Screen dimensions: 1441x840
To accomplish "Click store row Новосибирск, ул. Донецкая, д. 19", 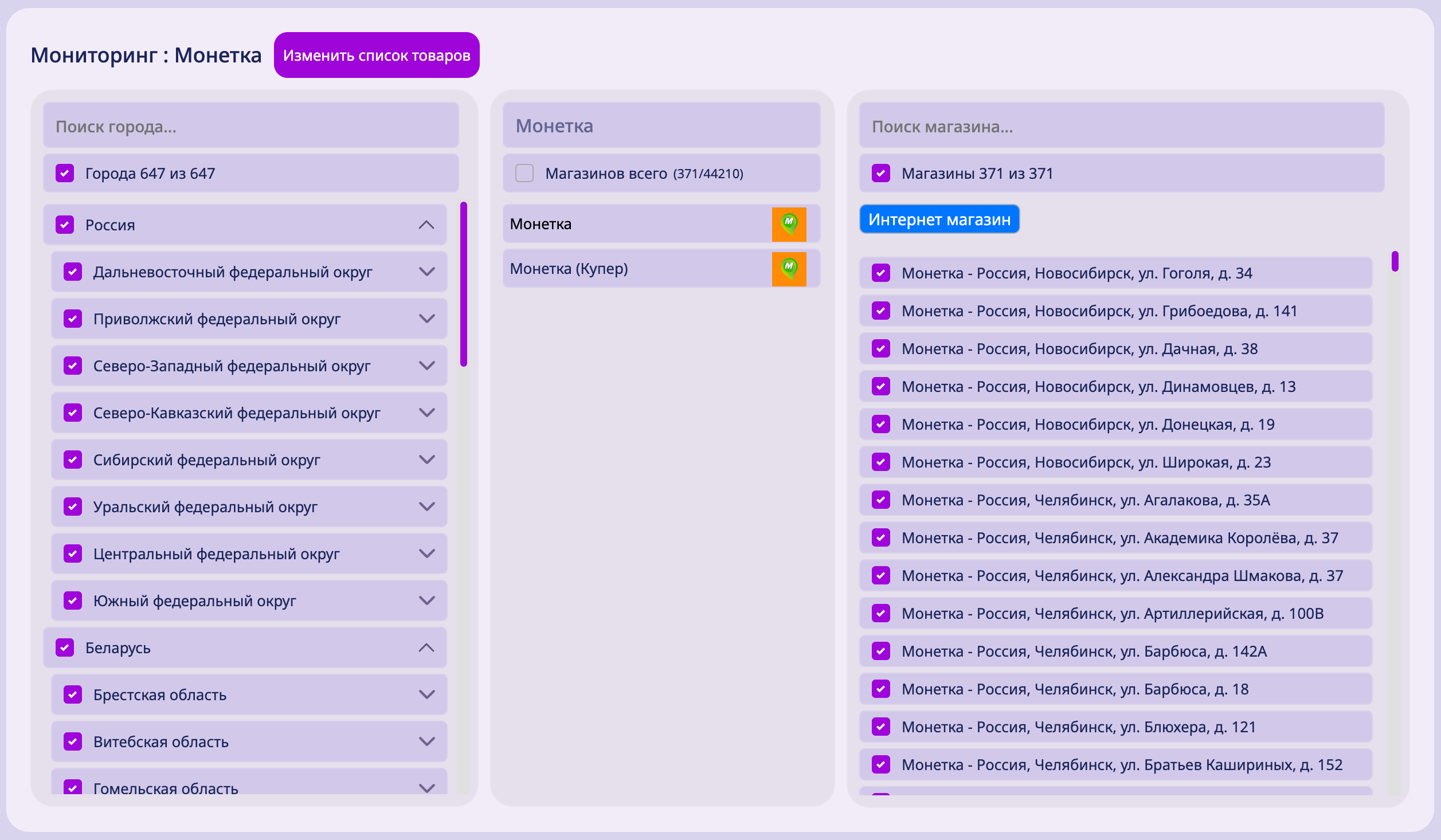I will point(1115,424).
